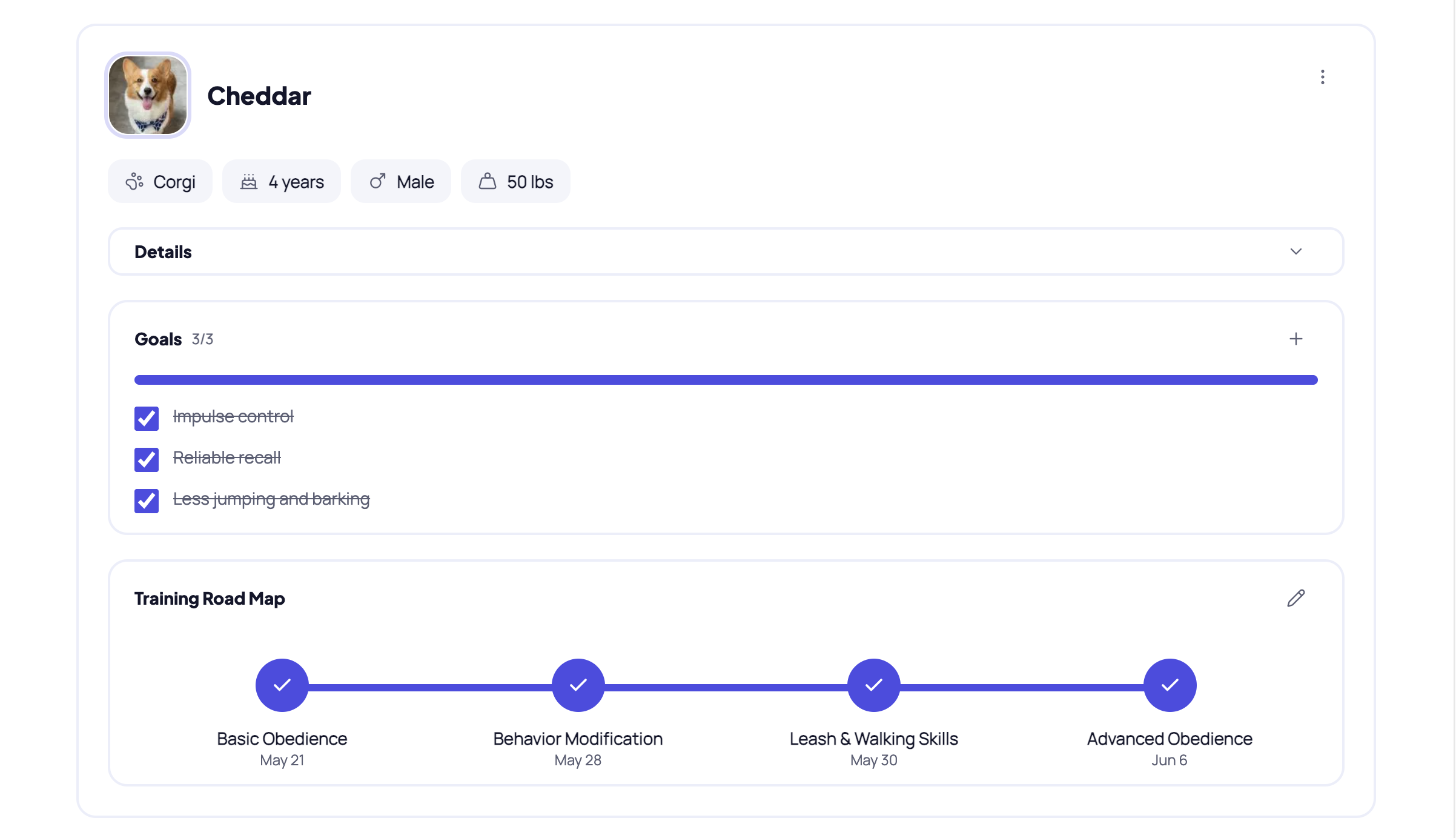The width and height of the screenshot is (1456, 838).
Task: Click the Leash & Walking Skills label
Action: click(873, 739)
